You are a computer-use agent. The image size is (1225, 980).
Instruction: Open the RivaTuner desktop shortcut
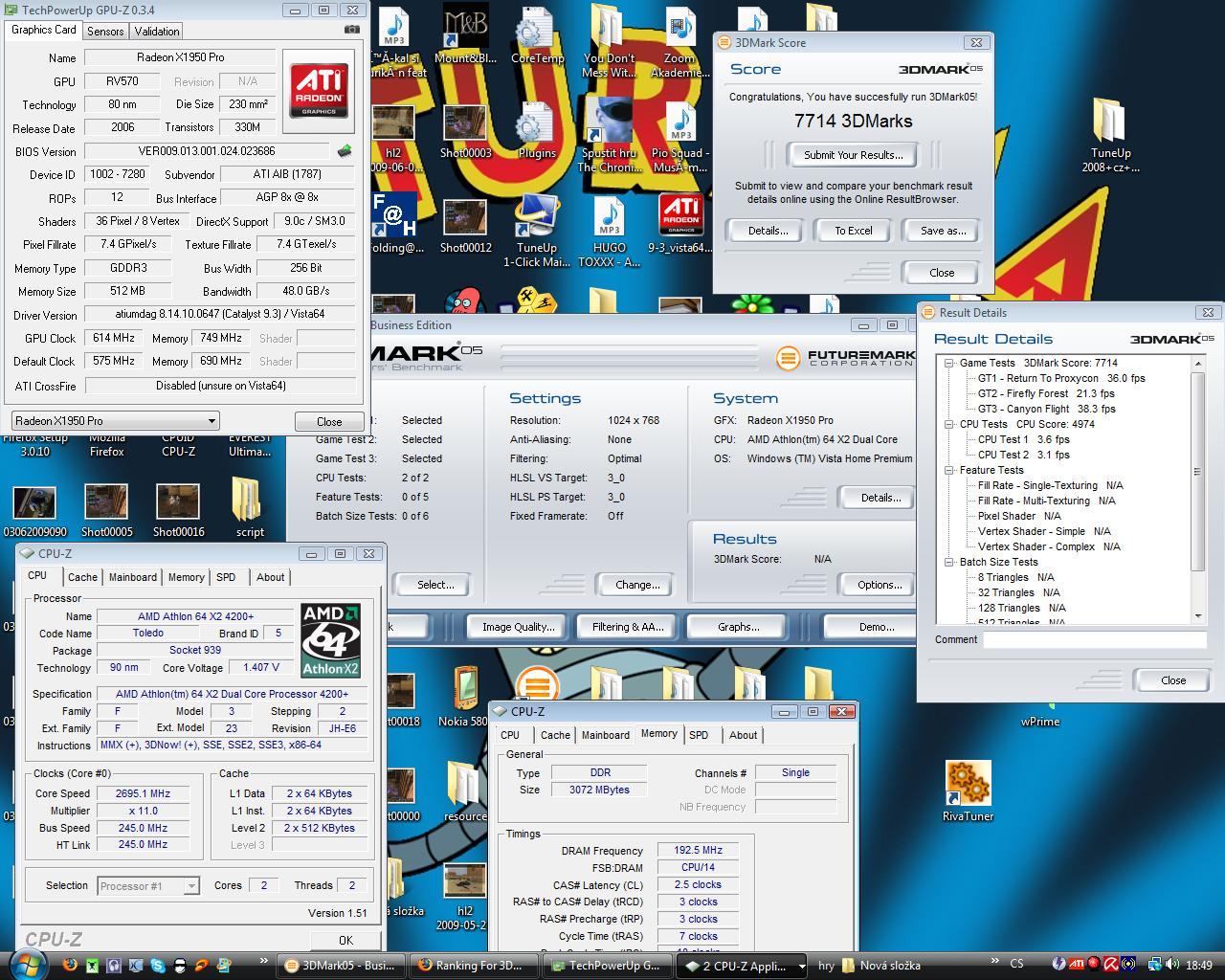click(x=968, y=791)
